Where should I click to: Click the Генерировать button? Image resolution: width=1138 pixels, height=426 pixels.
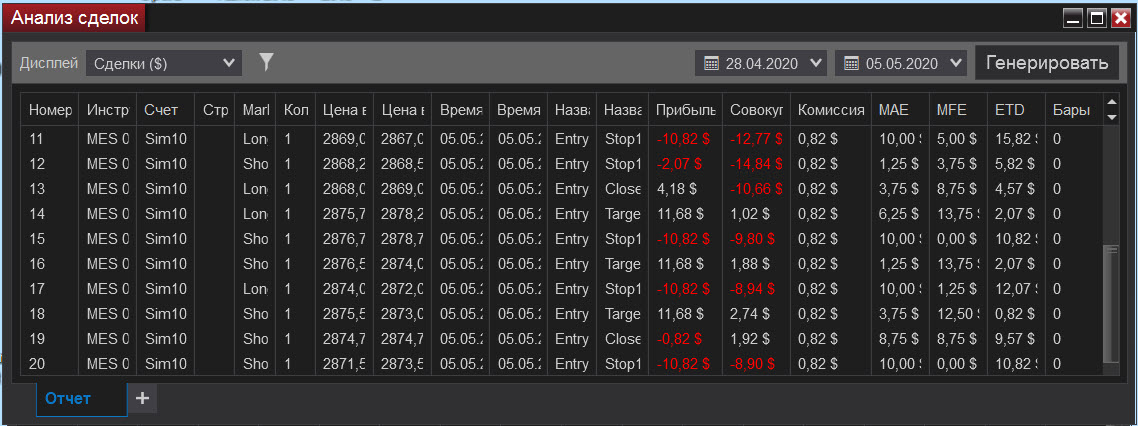tap(1047, 62)
